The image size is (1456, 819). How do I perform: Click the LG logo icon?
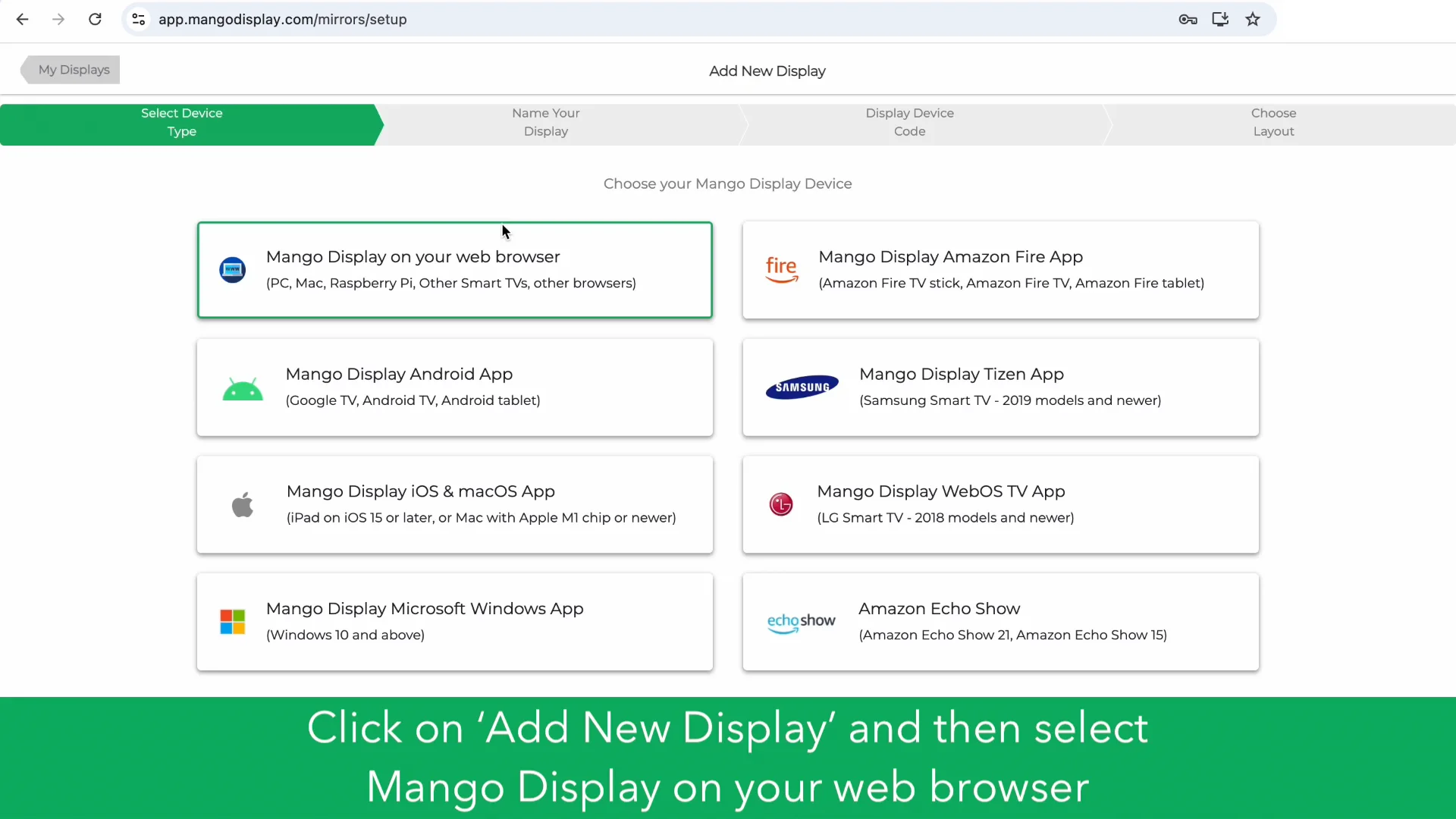tap(781, 504)
